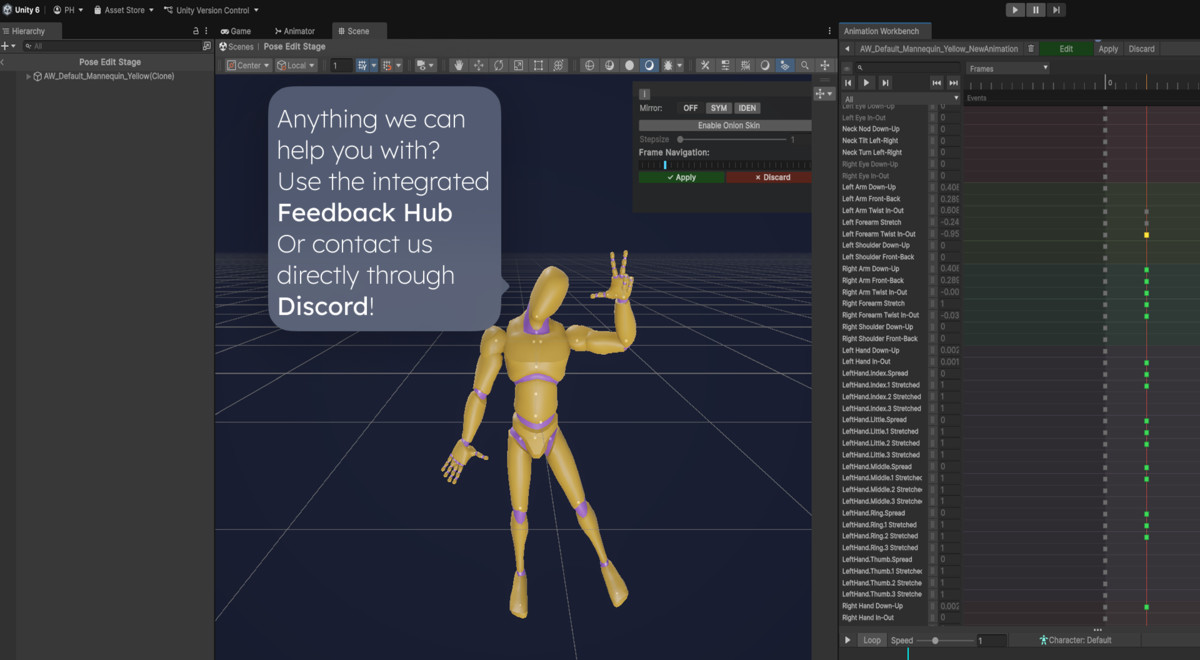Screen dimensions: 1200x660
Task: Click the red Discard button in pose overlay
Action: tap(768, 177)
